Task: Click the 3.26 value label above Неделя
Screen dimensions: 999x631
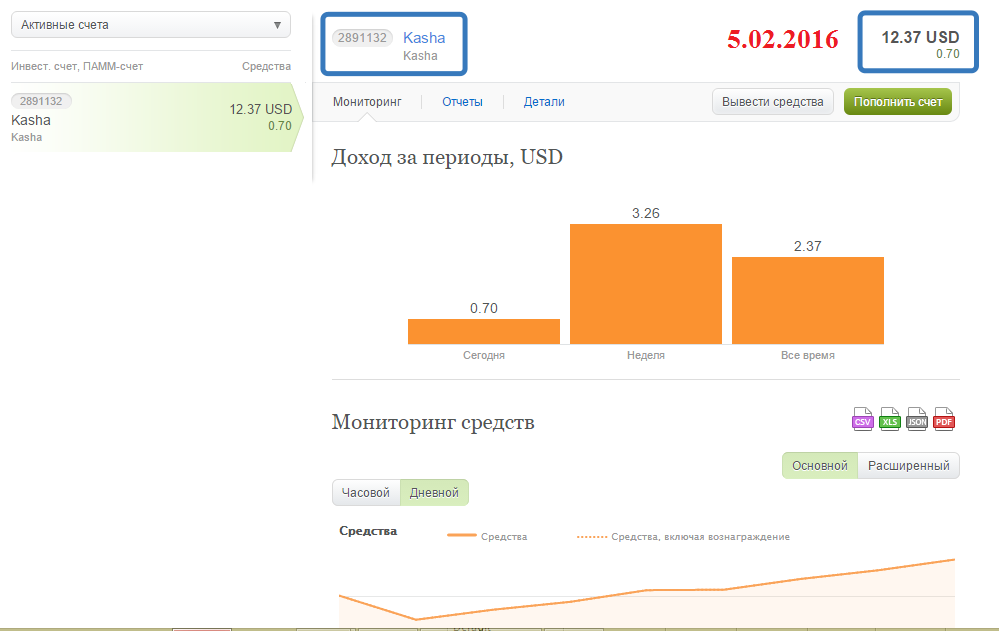Action: click(x=645, y=214)
